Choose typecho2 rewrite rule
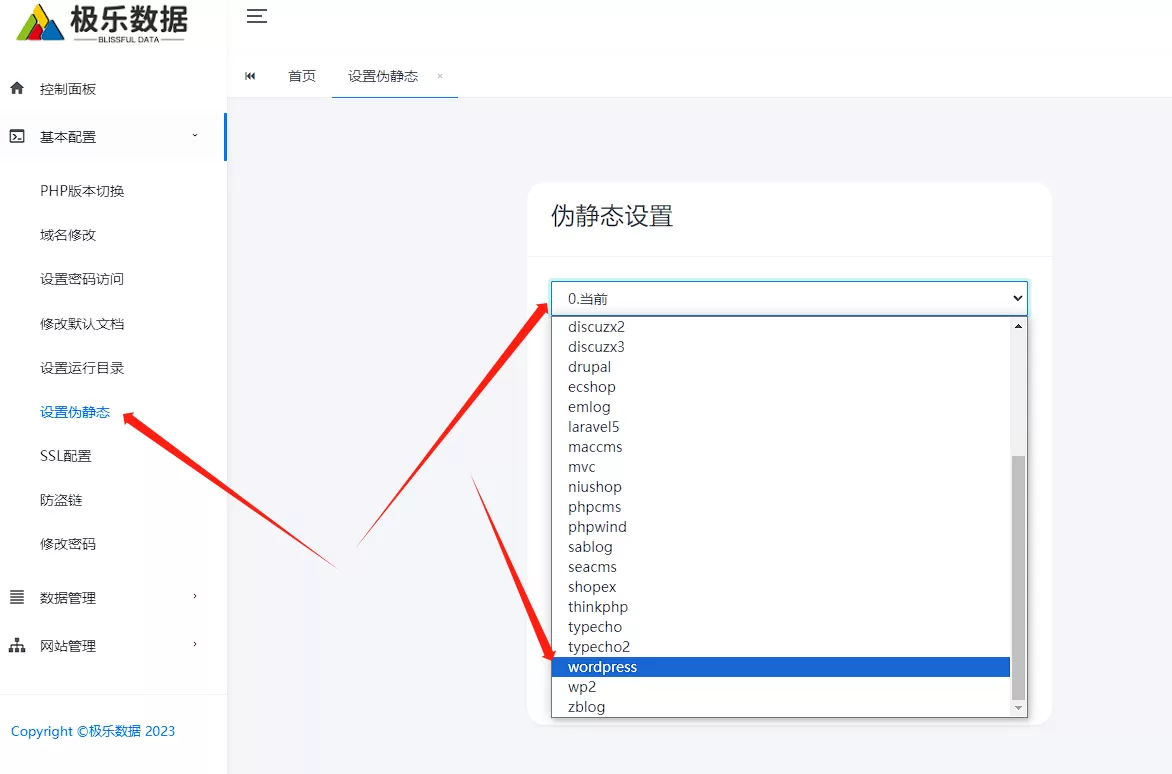 (x=781, y=647)
